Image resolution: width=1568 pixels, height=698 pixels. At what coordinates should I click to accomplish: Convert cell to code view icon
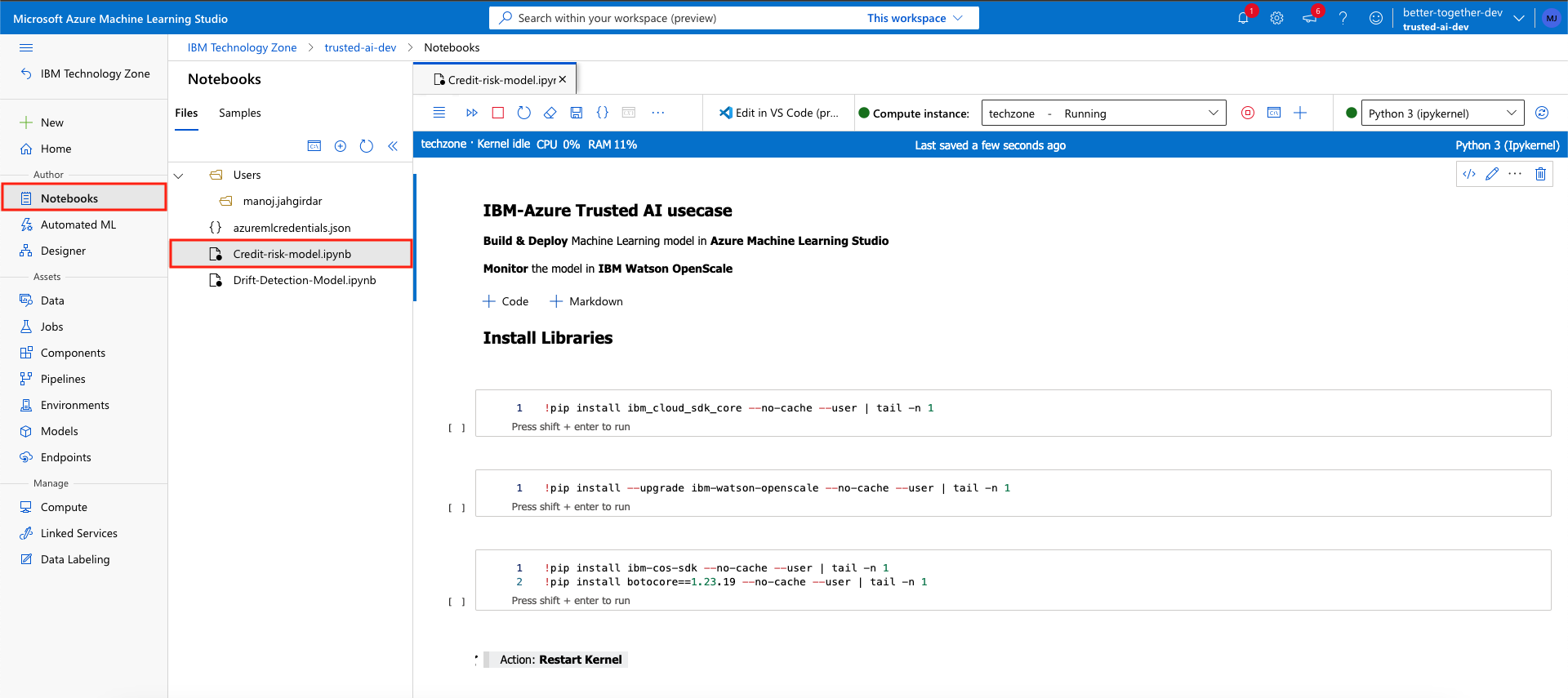tap(1469, 174)
